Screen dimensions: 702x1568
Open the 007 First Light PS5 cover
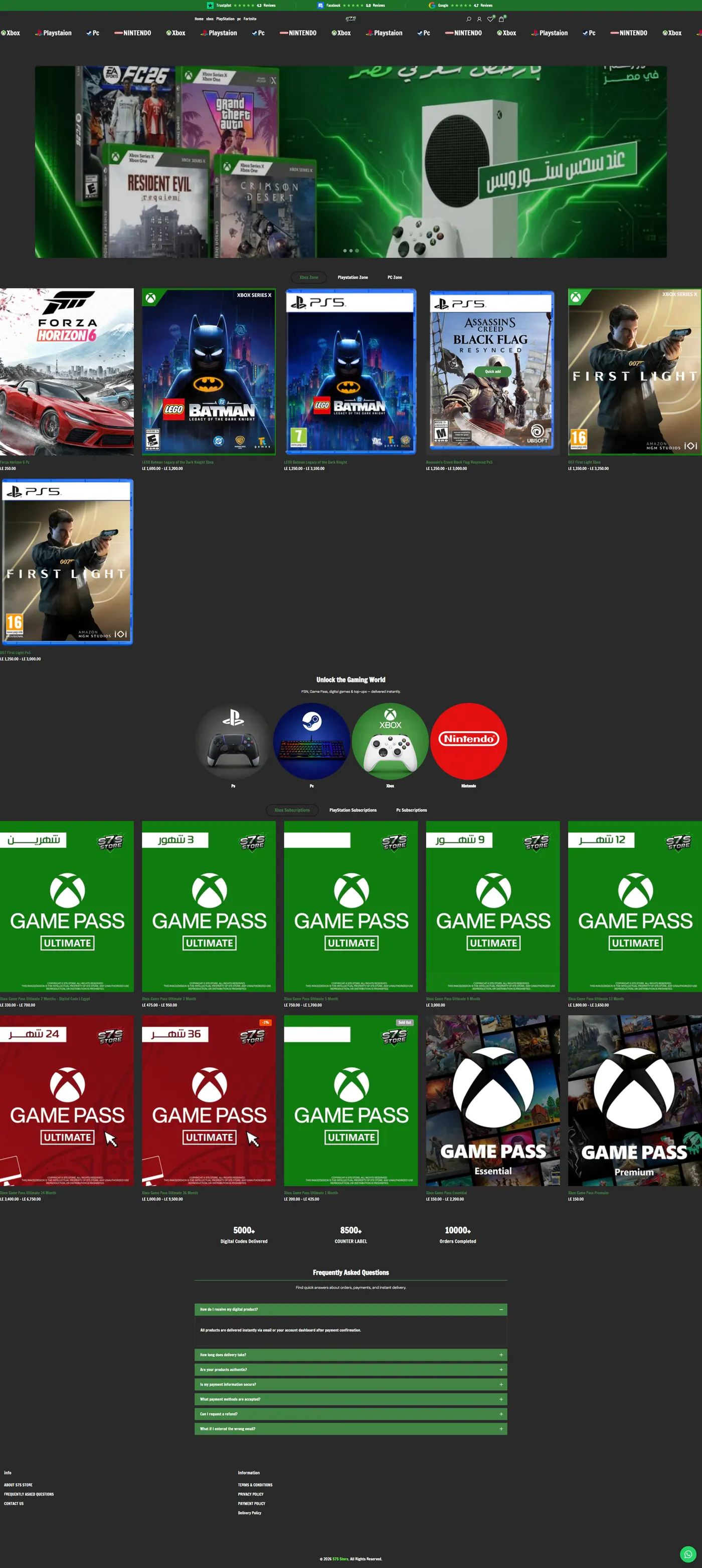click(x=67, y=562)
